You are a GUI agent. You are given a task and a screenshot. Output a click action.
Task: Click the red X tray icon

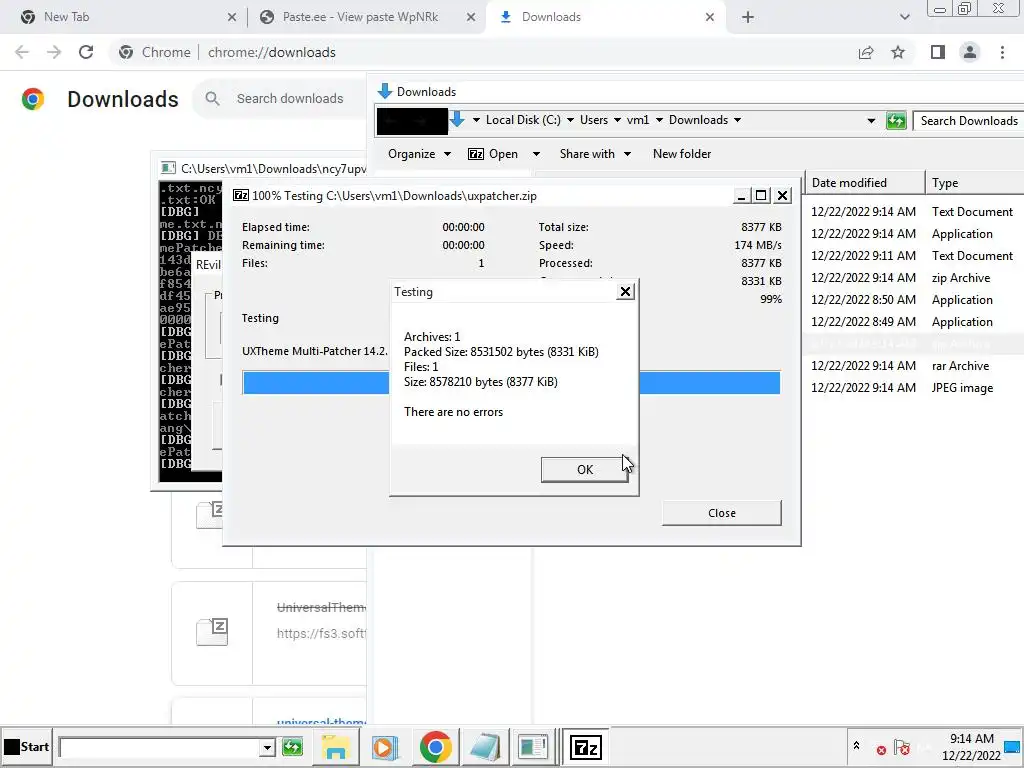coord(881,750)
